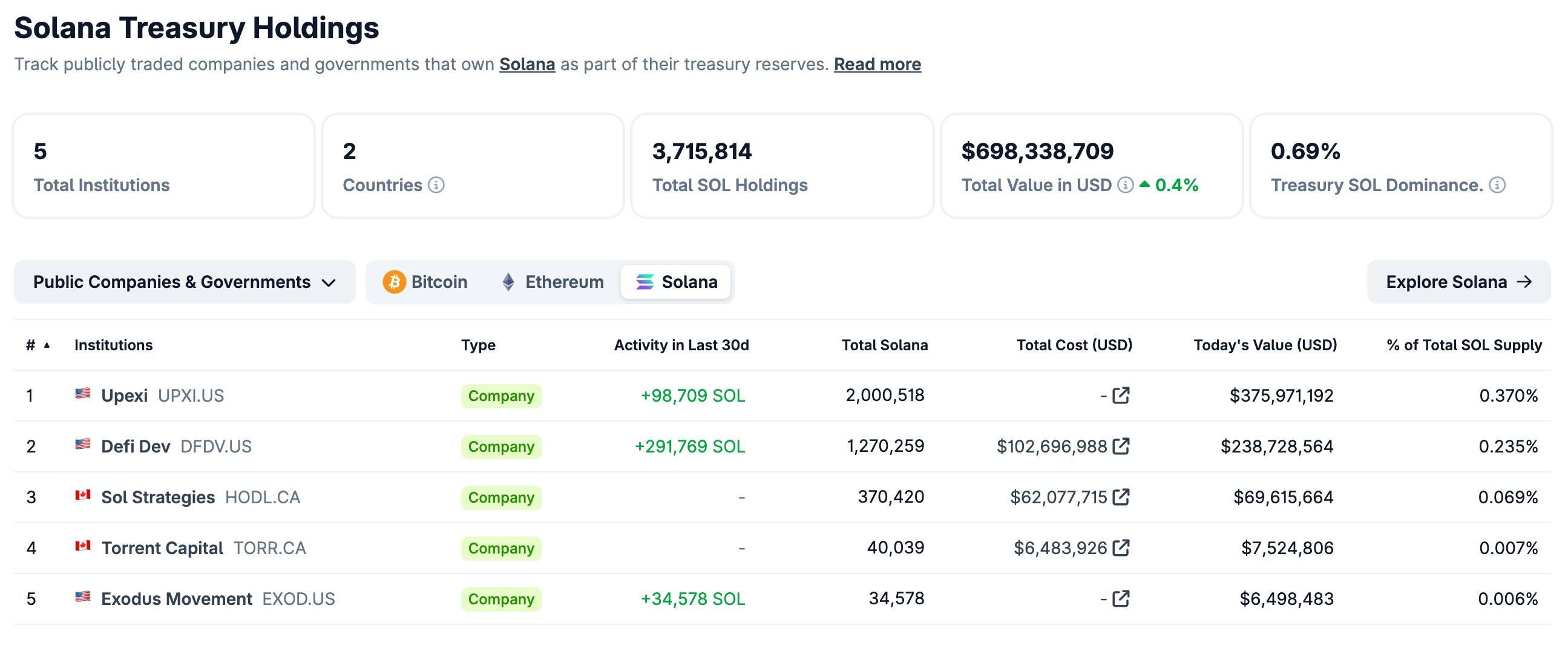Click the Canada flag next to Torrent Capital
Screen dimensions: 1568x663
[x=83, y=546]
